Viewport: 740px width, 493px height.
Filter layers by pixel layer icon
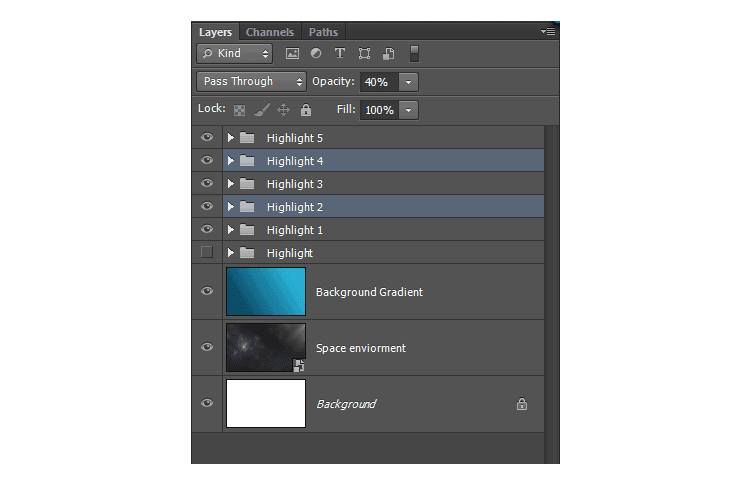pyautogui.click(x=292, y=54)
